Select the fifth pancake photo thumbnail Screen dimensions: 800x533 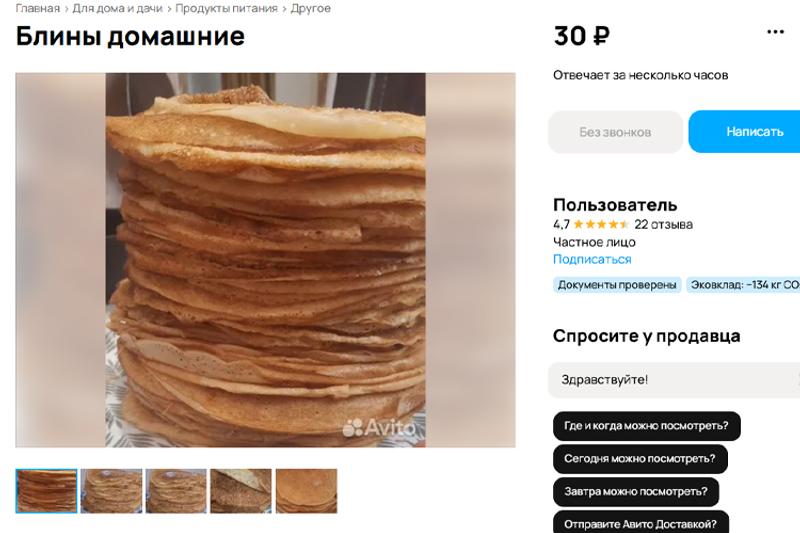[x=306, y=491]
